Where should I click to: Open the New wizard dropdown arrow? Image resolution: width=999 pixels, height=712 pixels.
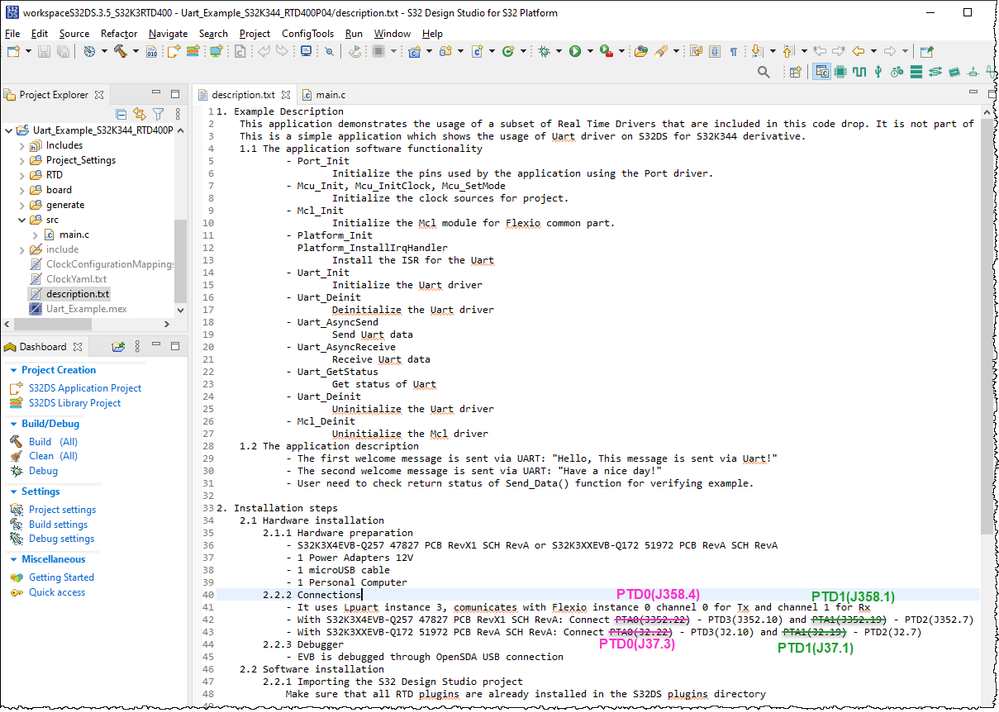[x=29, y=52]
